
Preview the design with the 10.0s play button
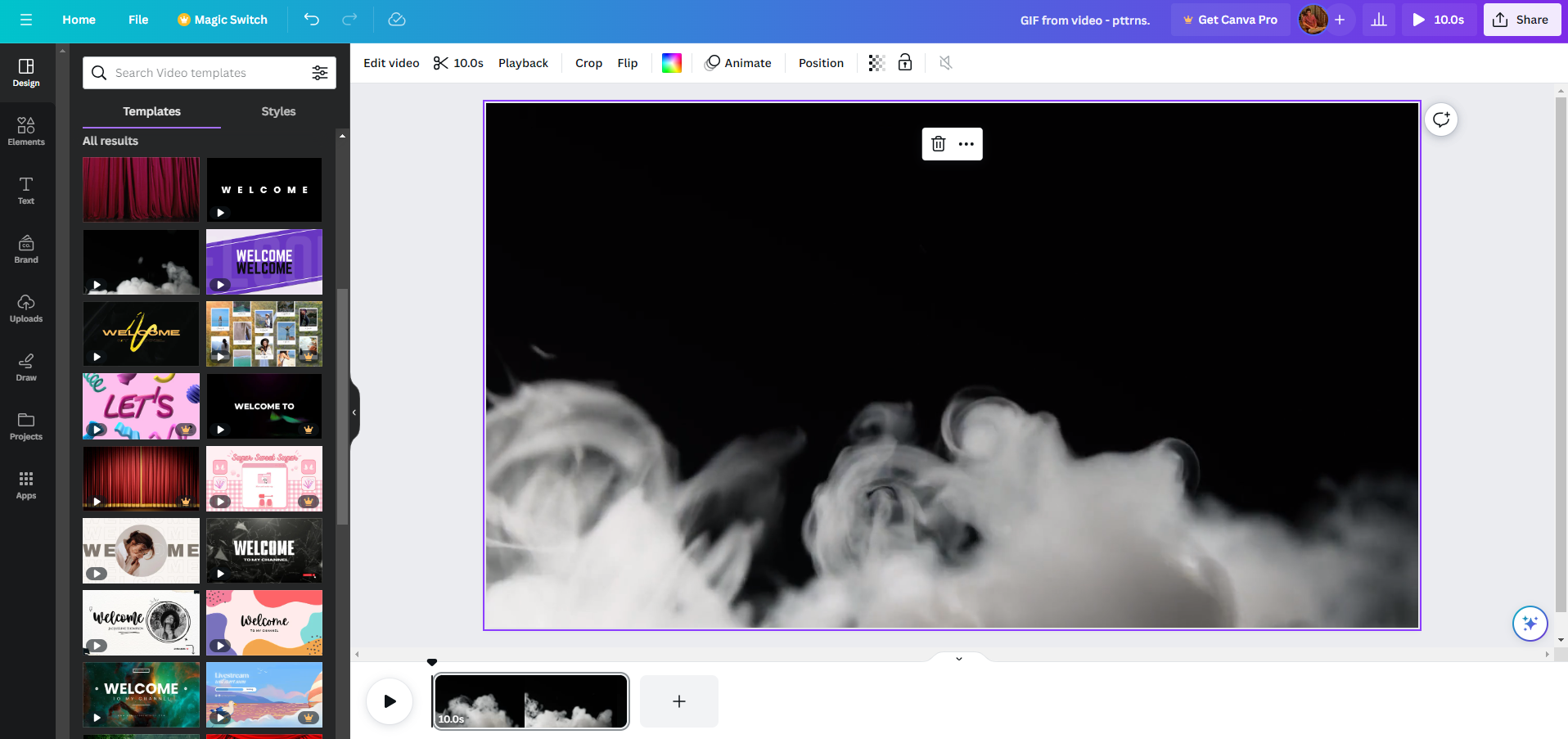point(1439,20)
